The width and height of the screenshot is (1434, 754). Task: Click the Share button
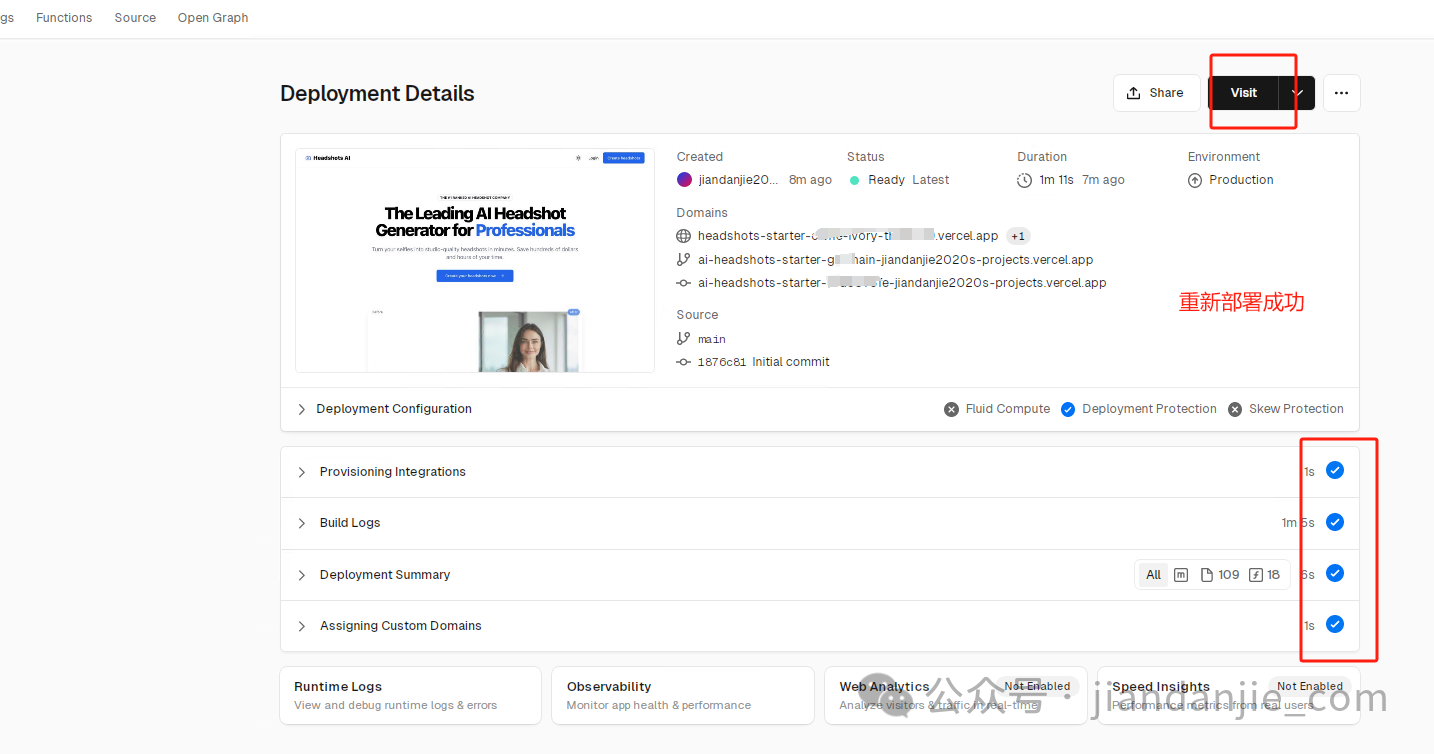[1156, 93]
